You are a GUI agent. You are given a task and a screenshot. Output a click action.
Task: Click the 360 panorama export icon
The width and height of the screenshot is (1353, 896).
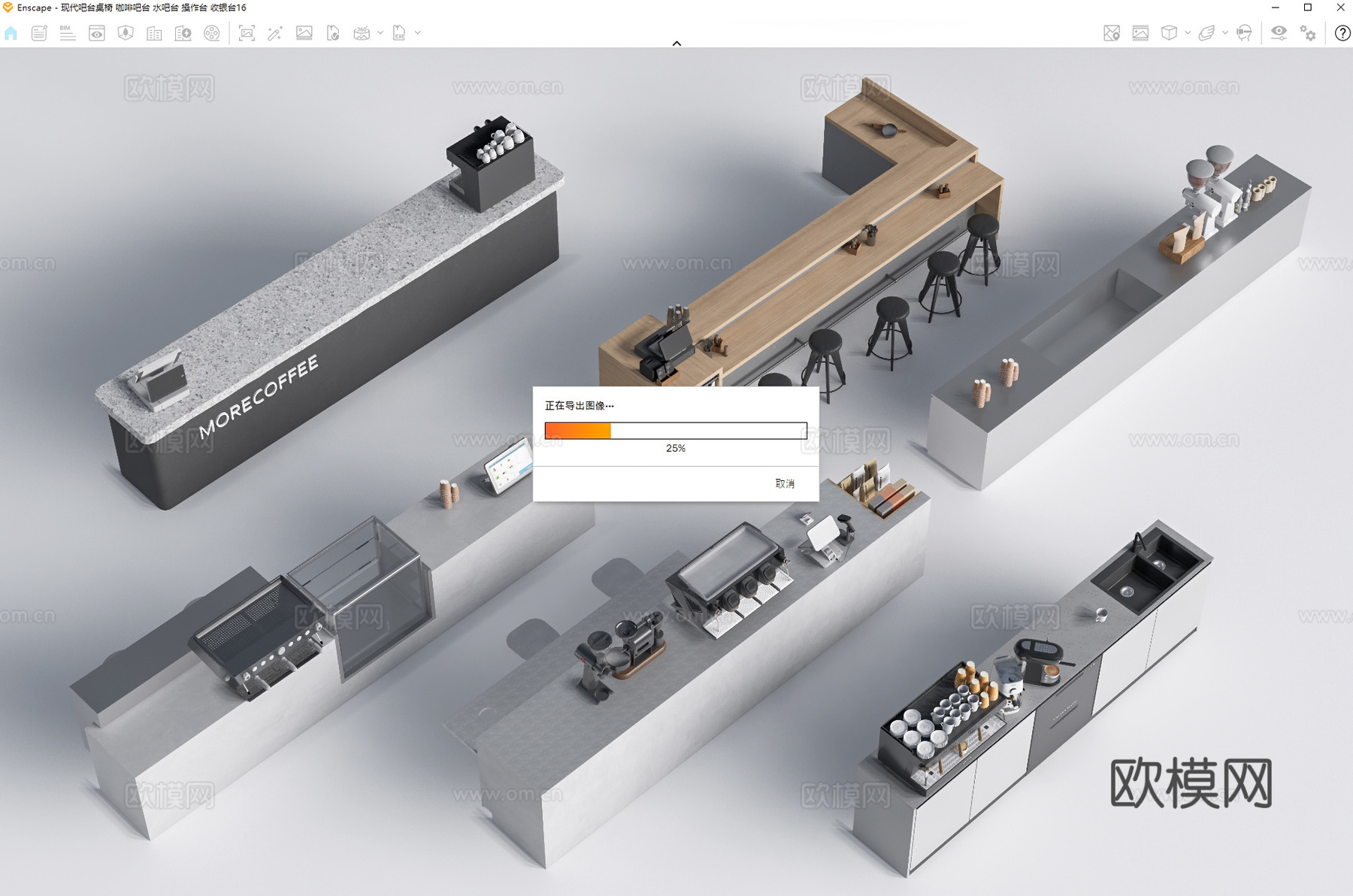point(362,33)
